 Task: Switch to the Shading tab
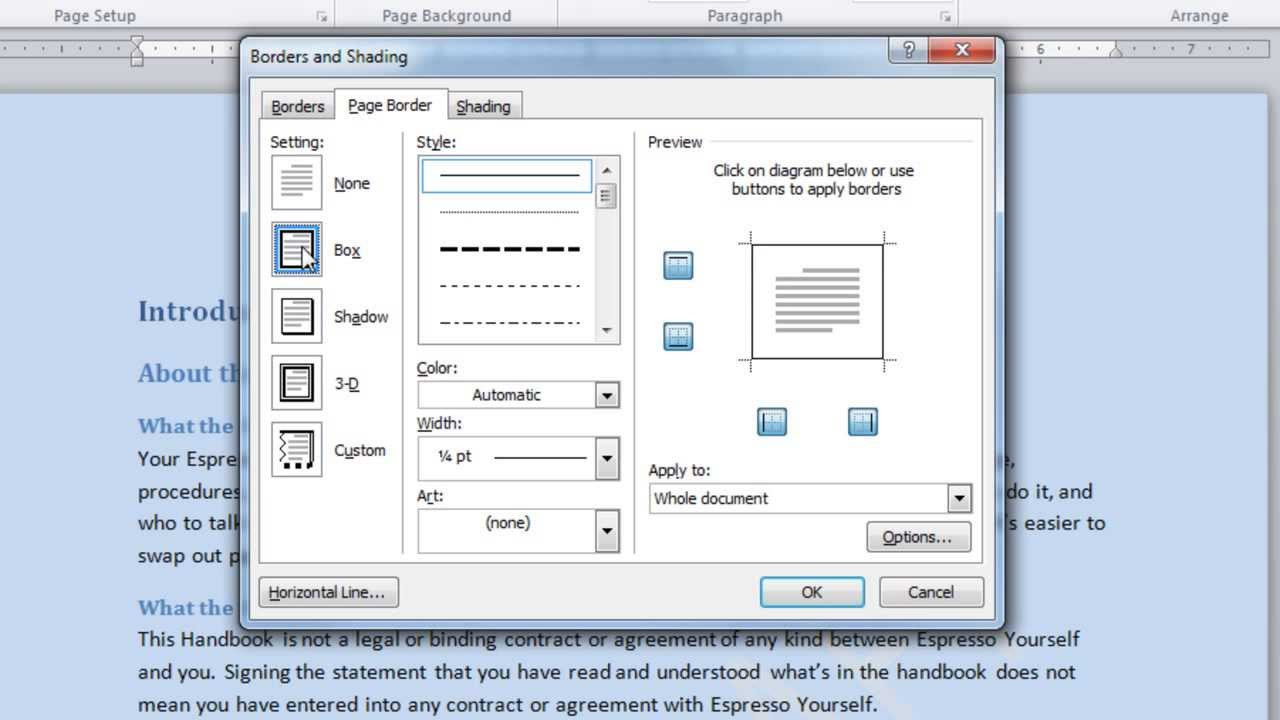484,106
